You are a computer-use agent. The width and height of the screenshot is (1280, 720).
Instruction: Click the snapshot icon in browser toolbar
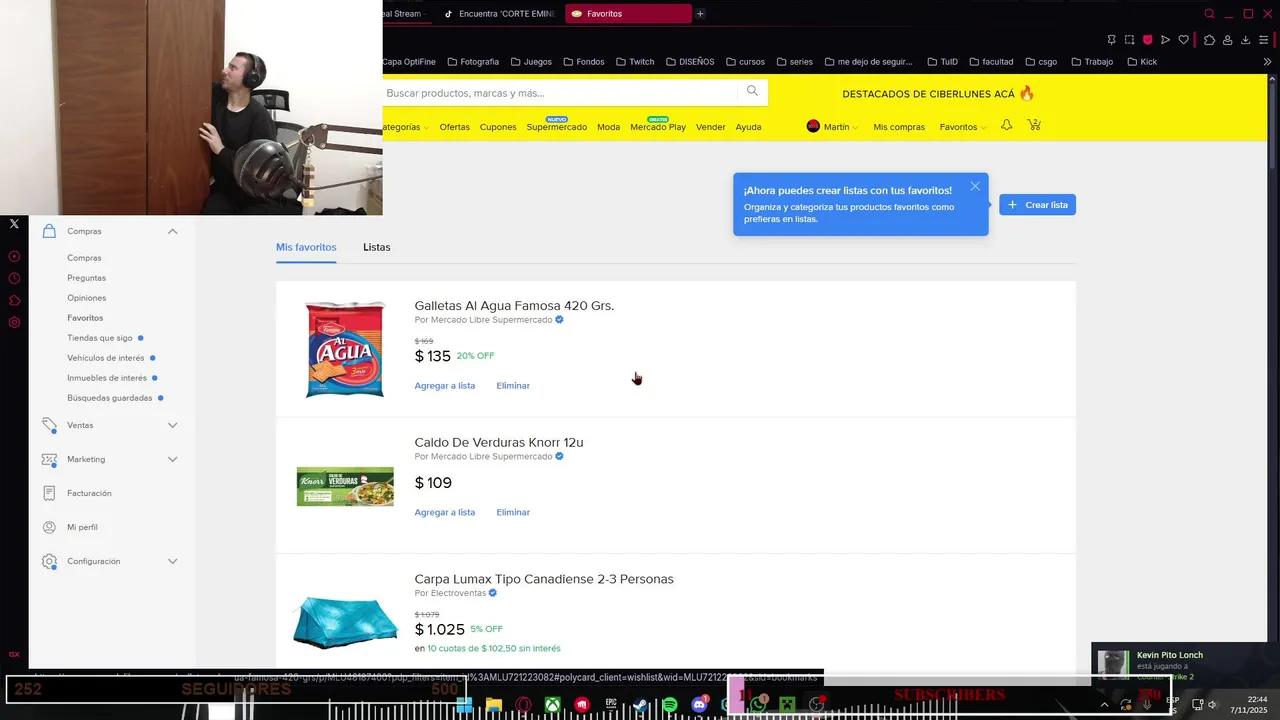1129,40
